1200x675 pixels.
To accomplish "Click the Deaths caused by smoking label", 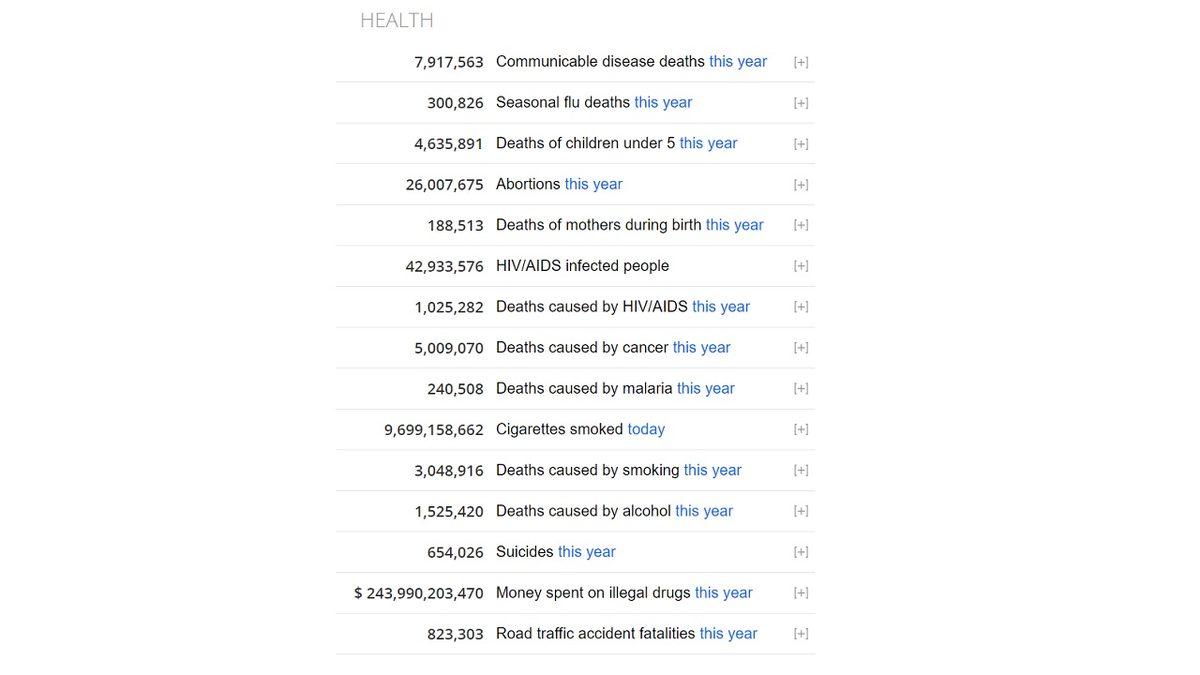I will (588, 470).
